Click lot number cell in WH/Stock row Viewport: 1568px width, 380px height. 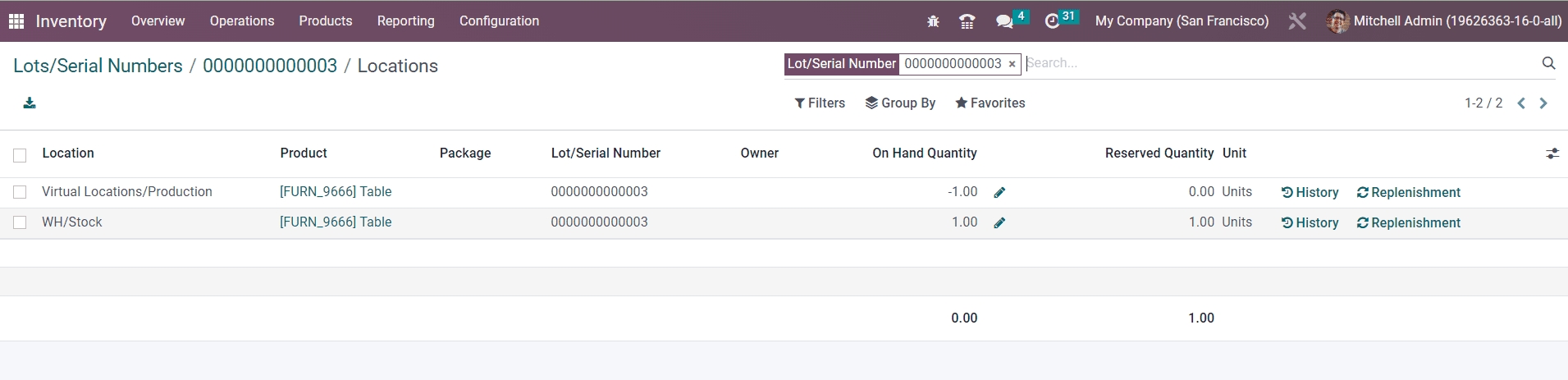(599, 222)
